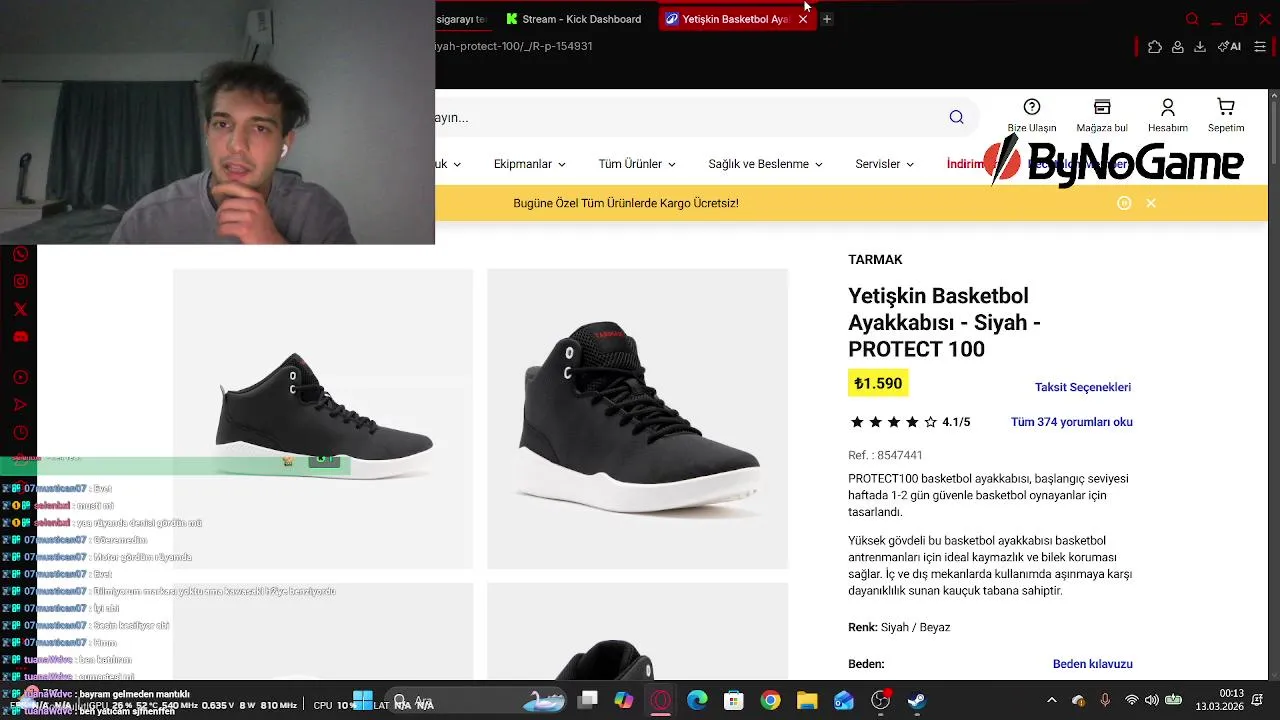The width and height of the screenshot is (1280, 720).
Task: Switch to the Stream - Kick Dashboard tab
Action: coord(574,19)
